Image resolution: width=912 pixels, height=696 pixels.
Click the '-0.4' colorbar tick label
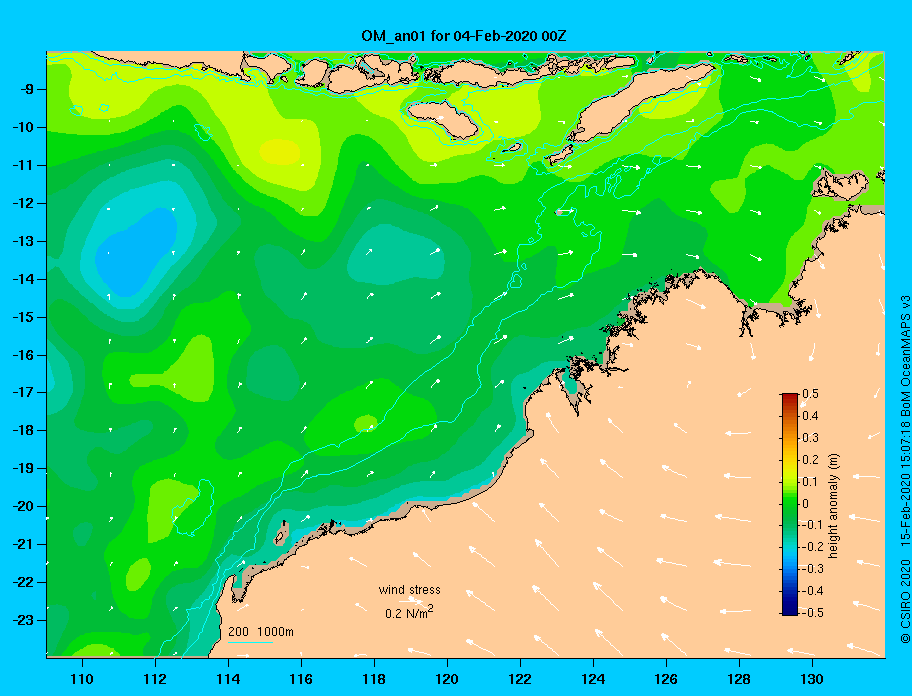(812, 591)
